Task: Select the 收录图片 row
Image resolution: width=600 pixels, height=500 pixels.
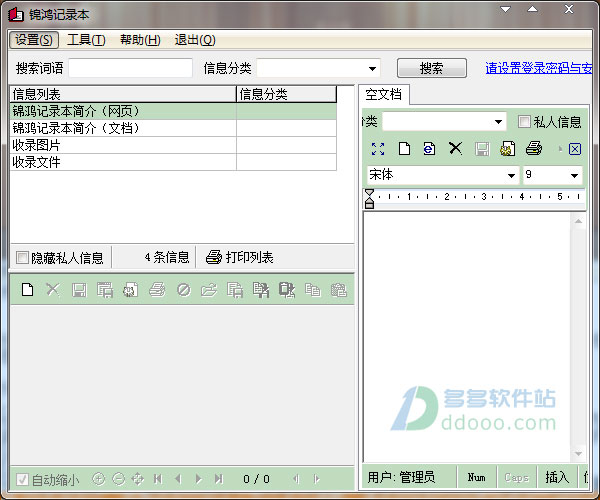Action: [173, 145]
